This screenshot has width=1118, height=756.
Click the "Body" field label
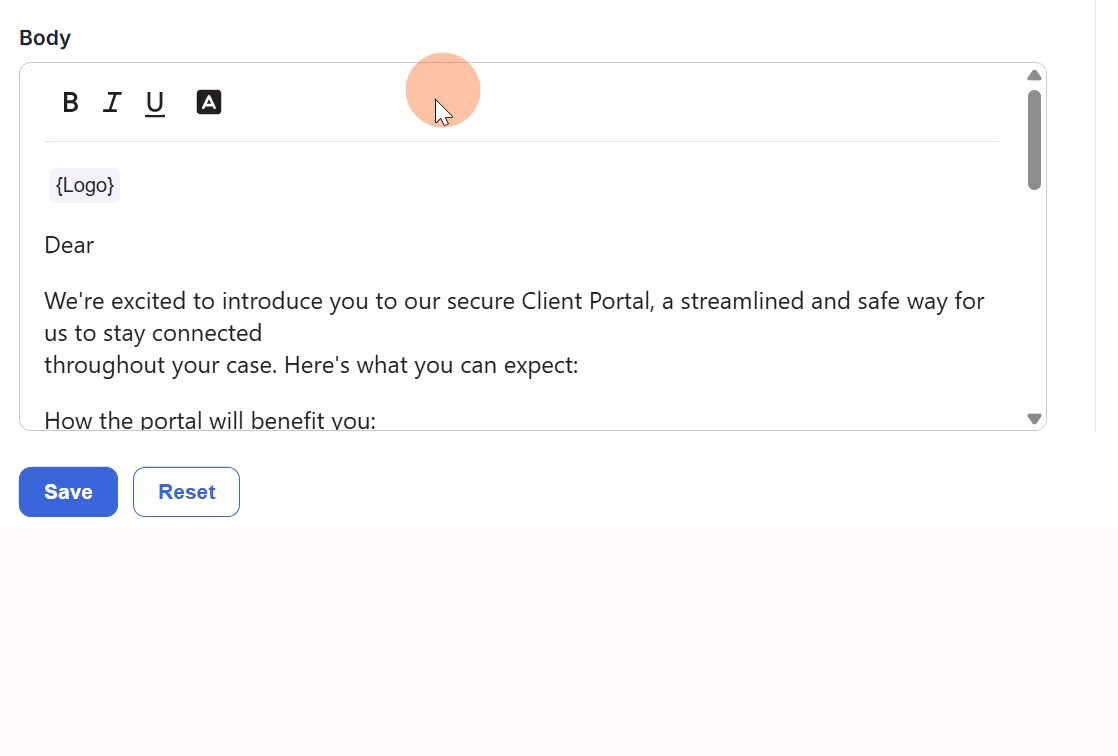tap(45, 38)
